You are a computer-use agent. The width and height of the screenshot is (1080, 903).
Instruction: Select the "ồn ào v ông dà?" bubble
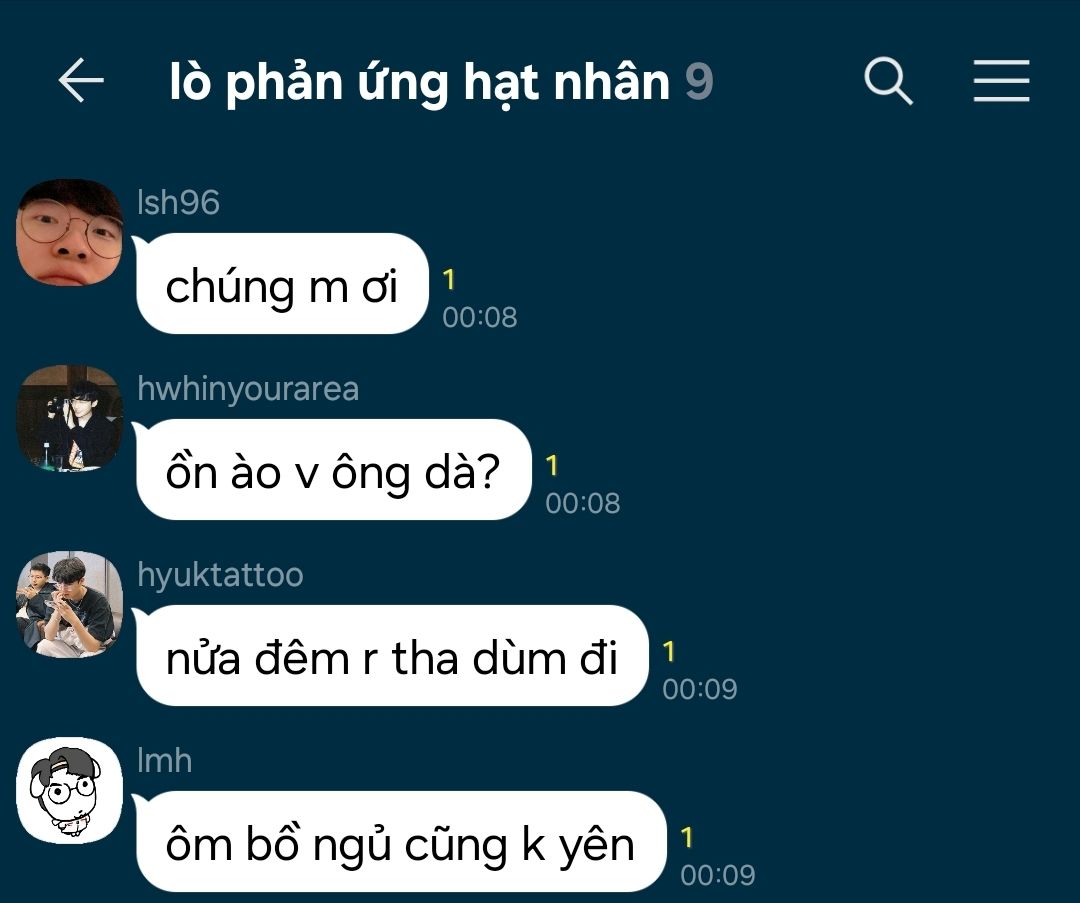pyautogui.click(x=334, y=470)
